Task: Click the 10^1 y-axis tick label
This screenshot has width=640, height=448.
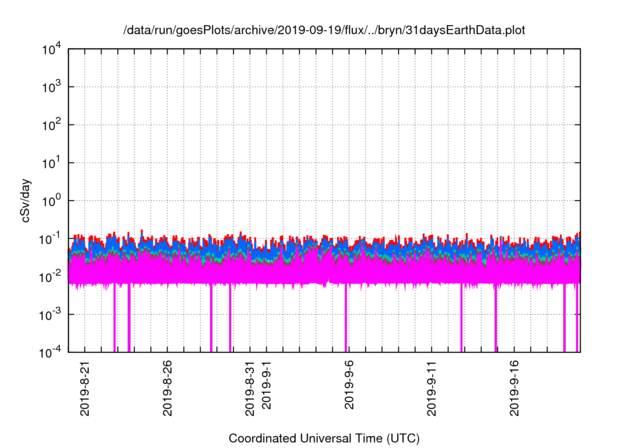Action: 51,163
